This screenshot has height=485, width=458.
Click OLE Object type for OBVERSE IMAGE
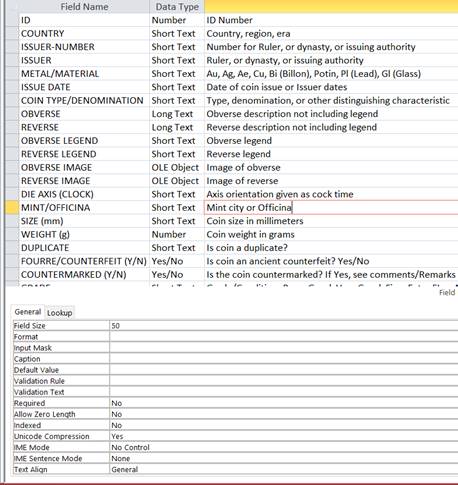177,167
